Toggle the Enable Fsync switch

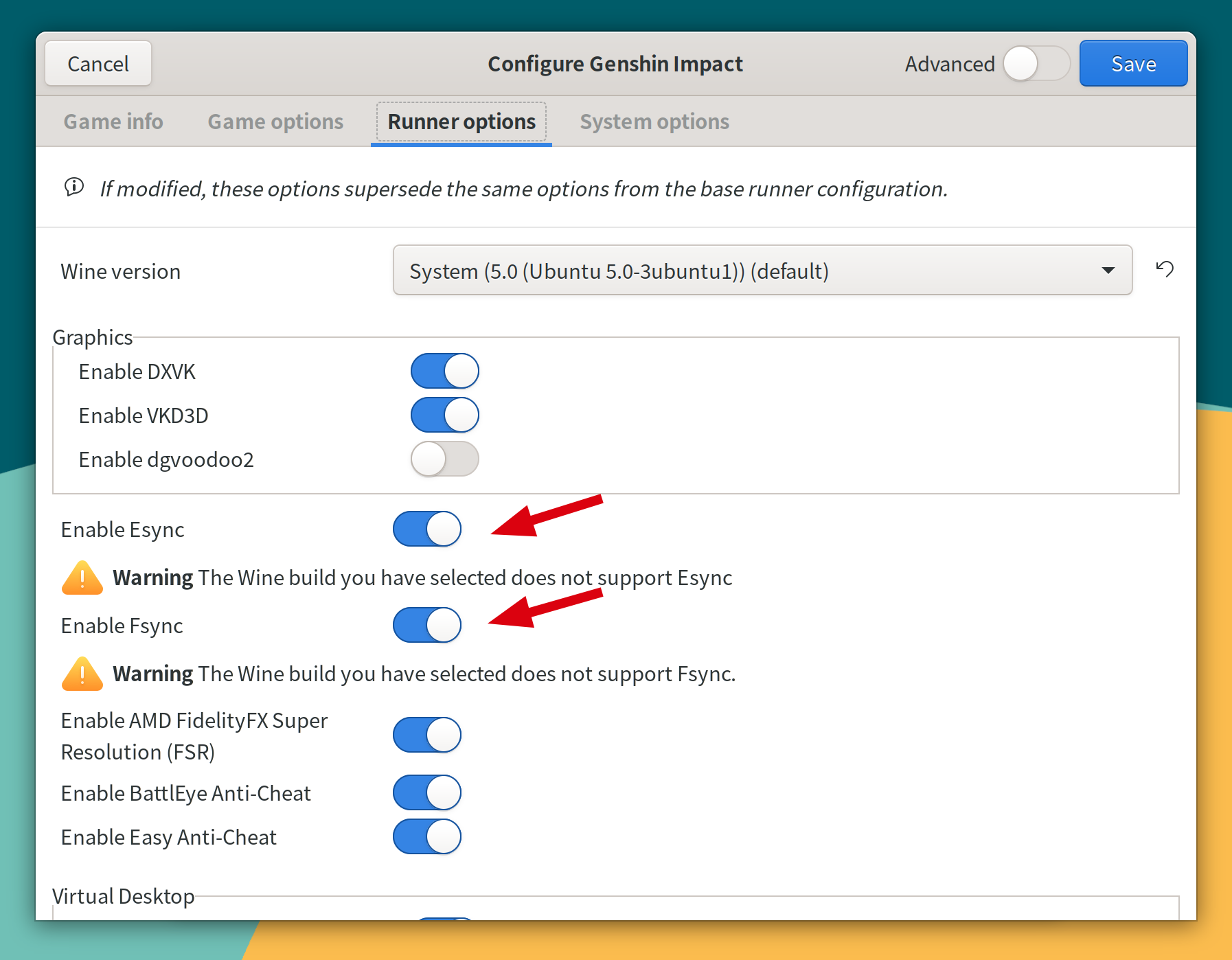click(427, 625)
